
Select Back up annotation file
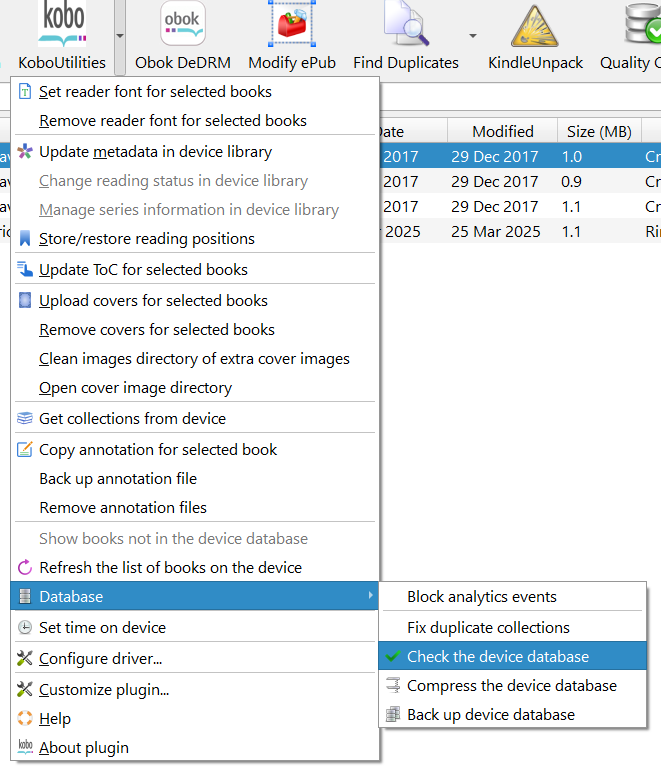click(x=195, y=479)
